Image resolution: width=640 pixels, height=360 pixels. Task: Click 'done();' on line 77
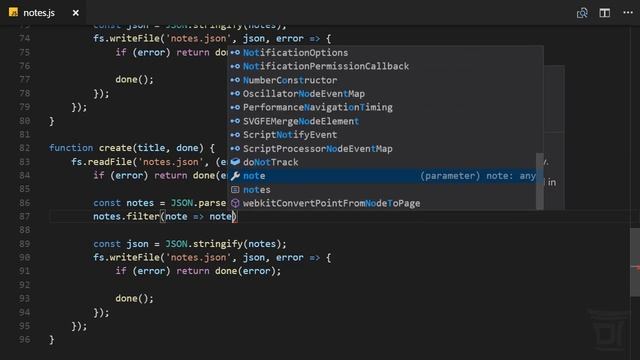coord(134,80)
